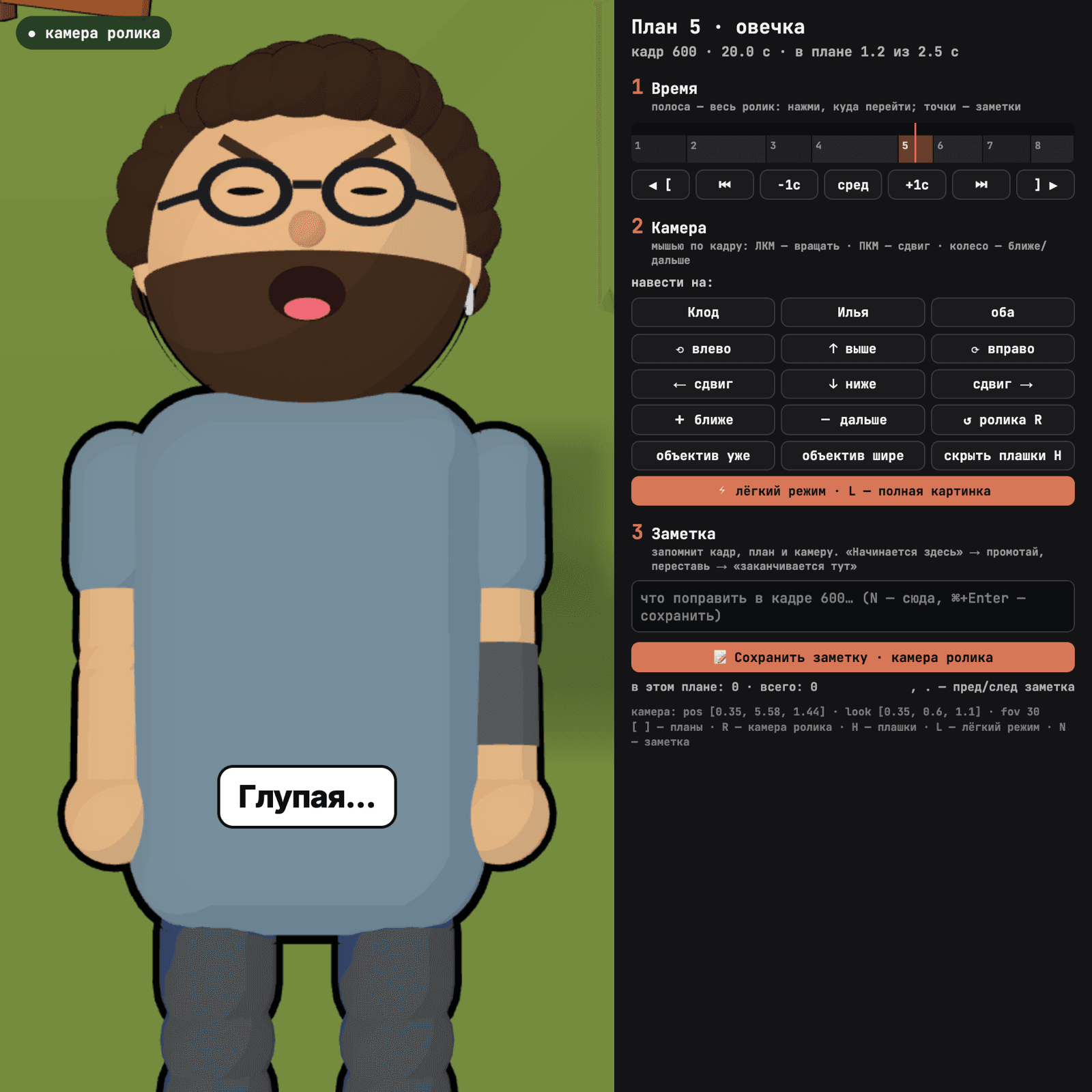Shift the camera left with ← сдвиг
The image size is (1092, 1092).
tap(703, 384)
